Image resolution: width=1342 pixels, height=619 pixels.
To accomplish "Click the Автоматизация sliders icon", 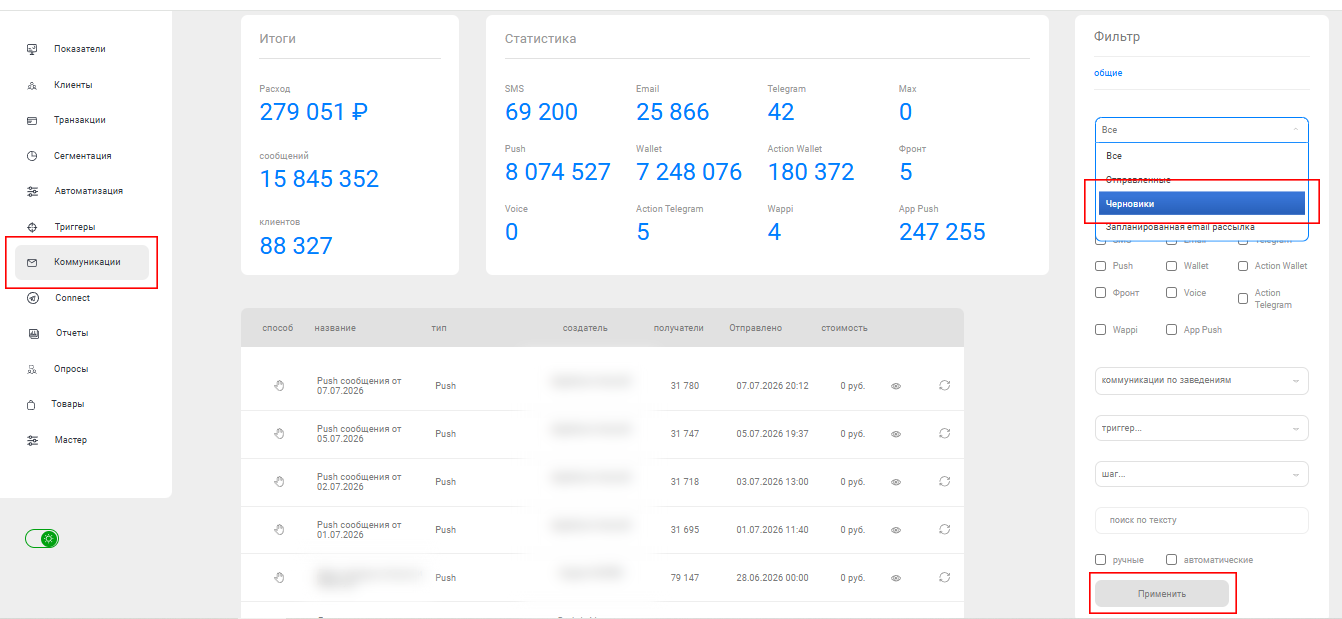I will (x=32, y=191).
